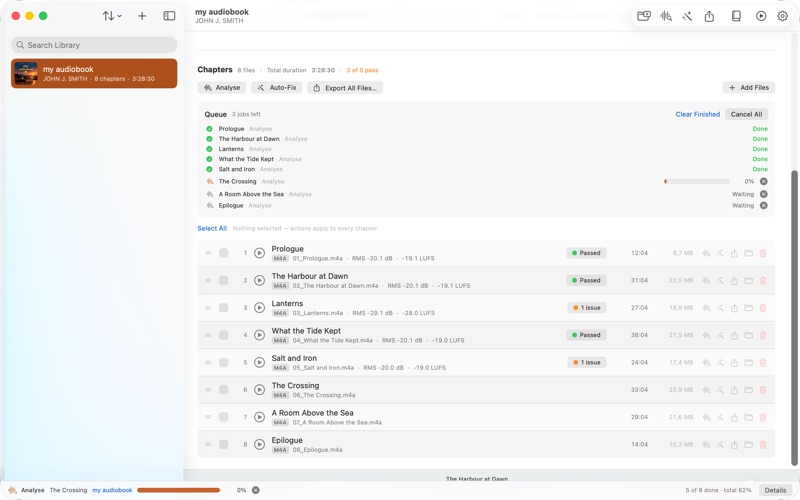
Task: Click the 1 issue badge on Salt and Iron
Action: 587,362
